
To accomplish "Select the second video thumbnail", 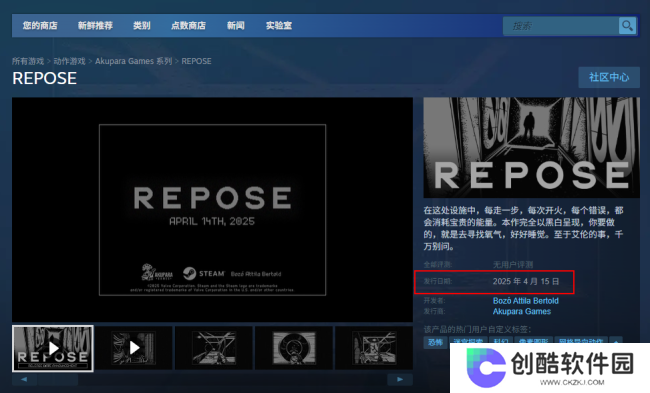I will tap(133, 348).
